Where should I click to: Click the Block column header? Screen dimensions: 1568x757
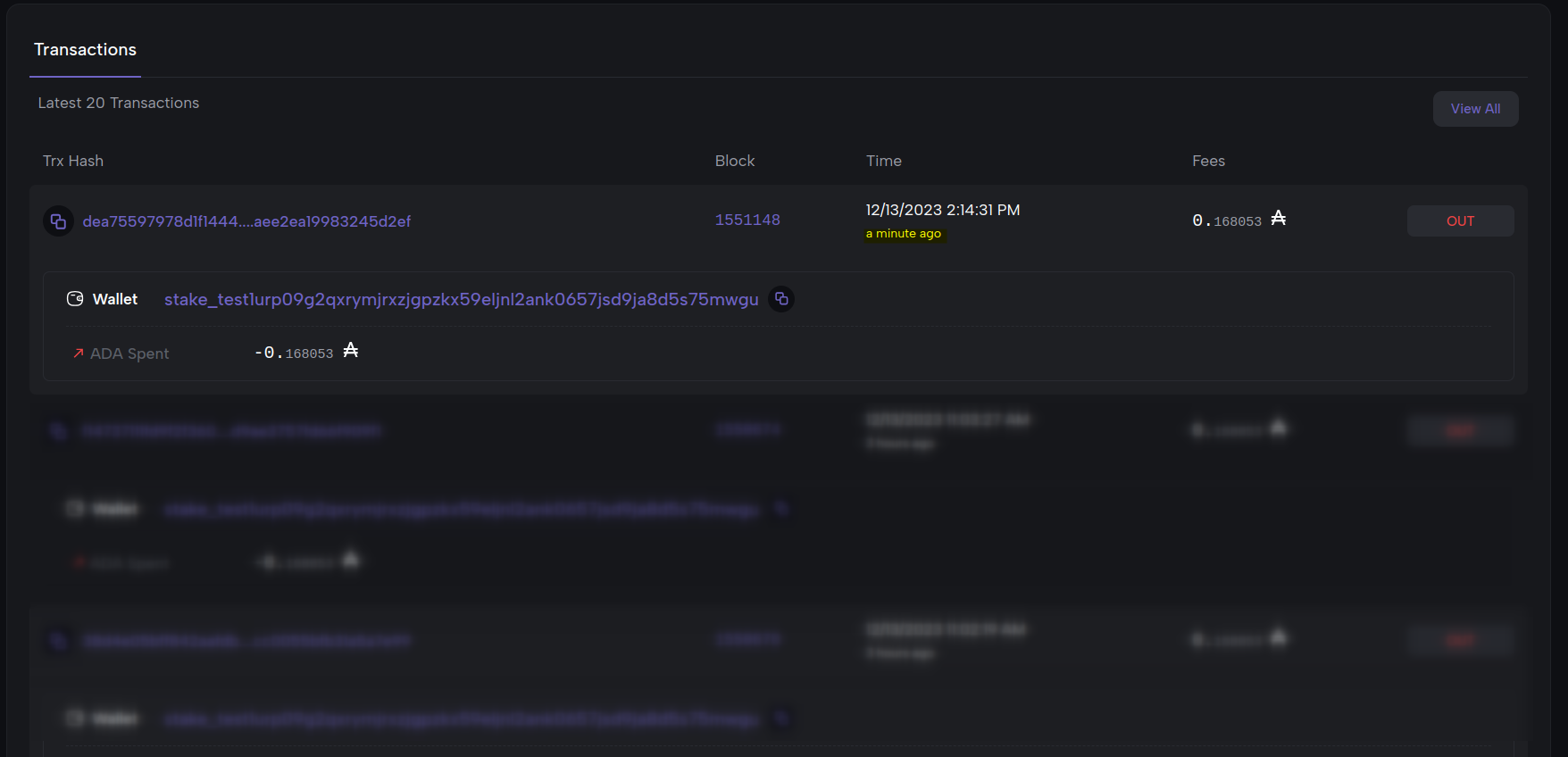(735, 161)
